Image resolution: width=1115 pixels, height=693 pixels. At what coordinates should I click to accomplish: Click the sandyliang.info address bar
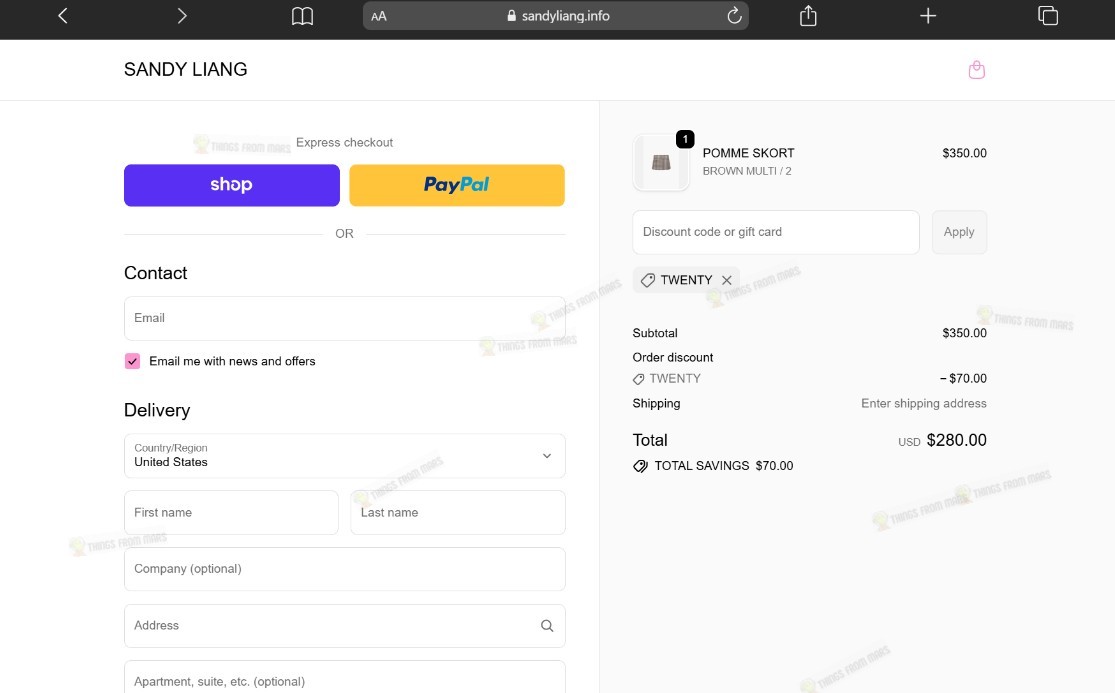point(555,16)
